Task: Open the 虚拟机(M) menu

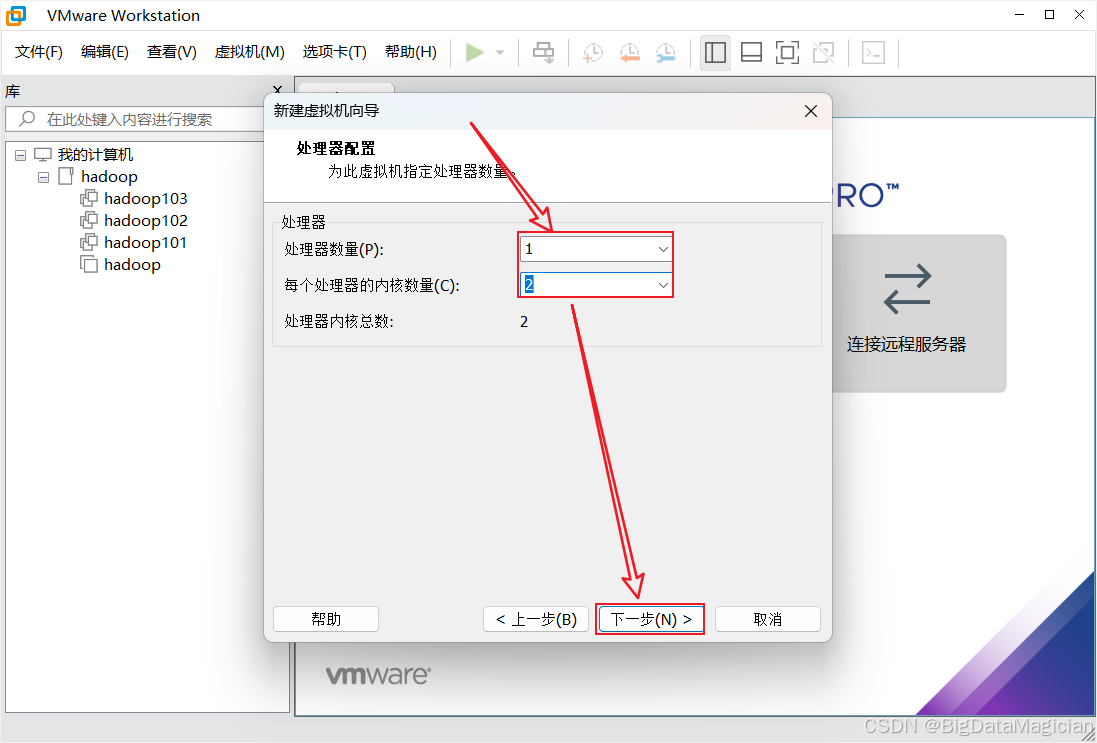Action: pyautogui.click(x=249, y=52)
